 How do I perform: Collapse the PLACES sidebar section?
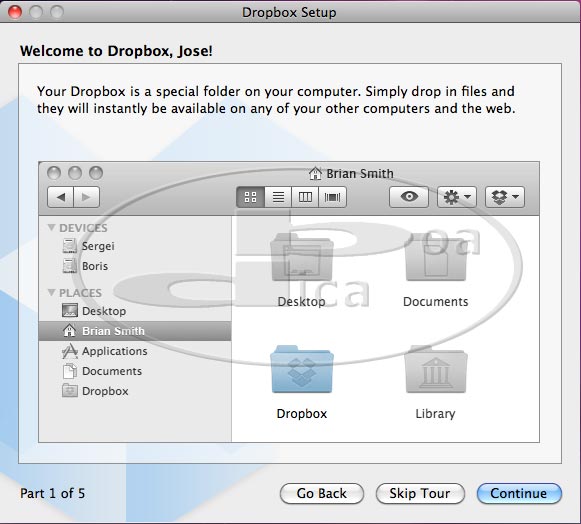pyautogui.click(x=52, y=292)
